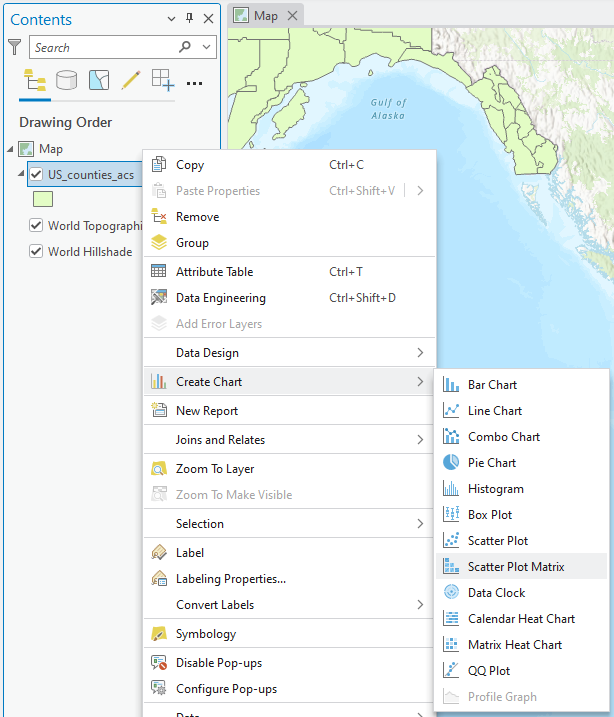The width and height of the screenshot is (614, 717).
Task: Pin the Contents pane with auto-hide icon
Action: tap(190, 19)
